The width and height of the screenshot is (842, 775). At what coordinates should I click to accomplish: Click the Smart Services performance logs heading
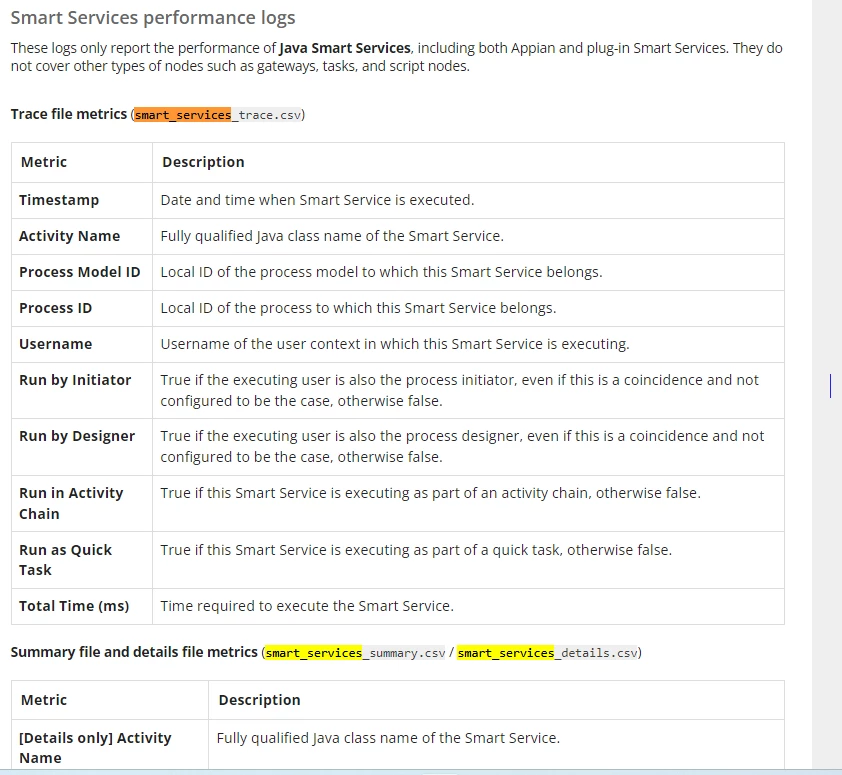pyautogui.click(x=153, y=18)
